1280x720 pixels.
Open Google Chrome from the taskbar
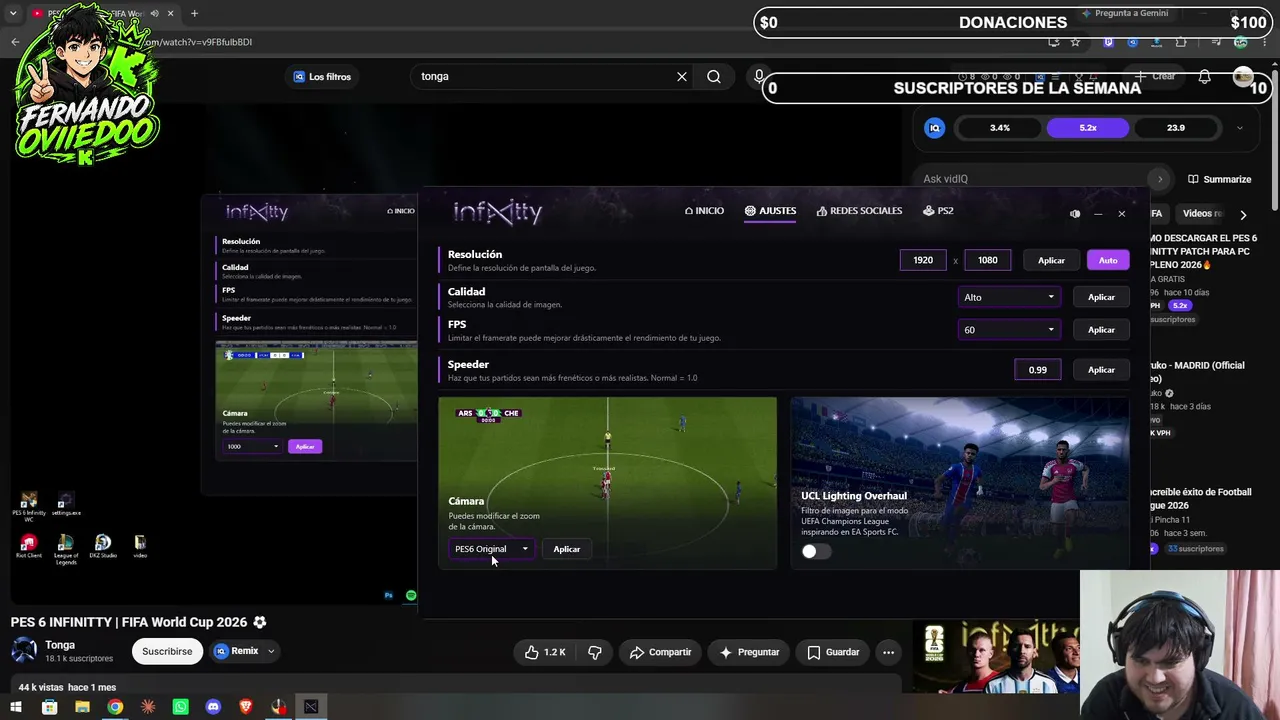pos(115,707)
